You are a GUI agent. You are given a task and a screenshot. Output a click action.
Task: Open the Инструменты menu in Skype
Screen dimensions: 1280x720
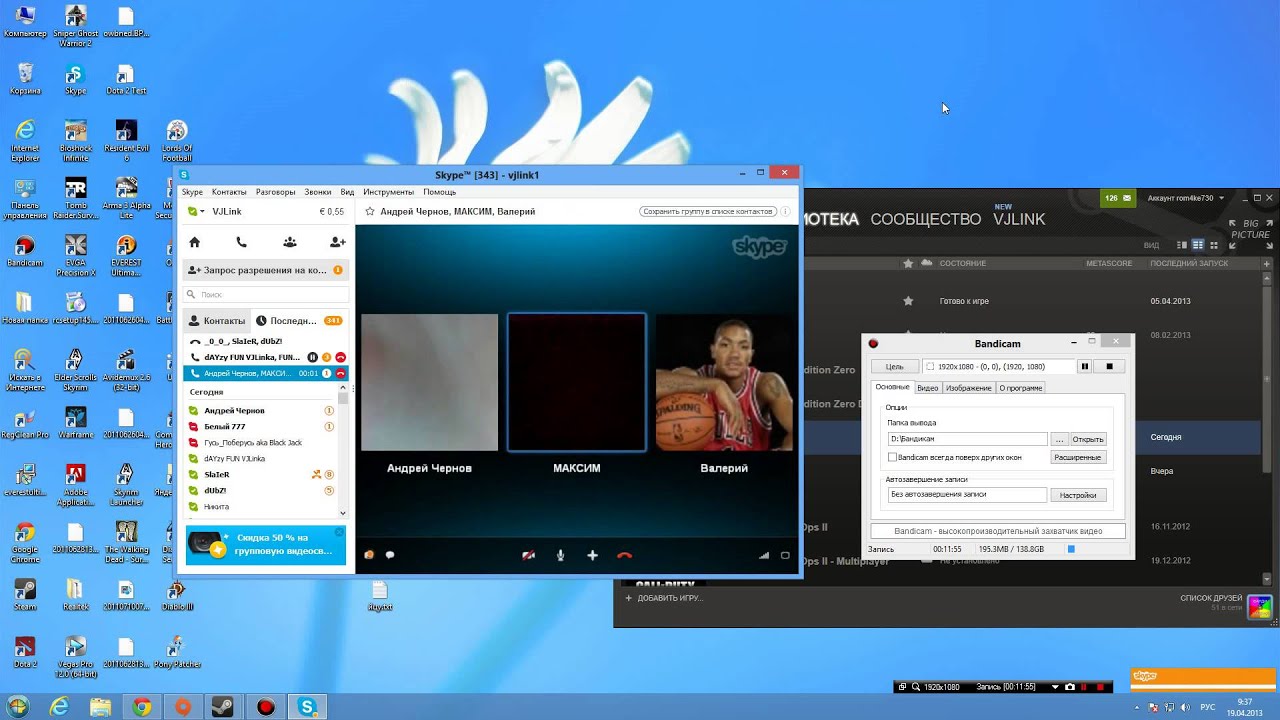click(x=388, y=192)
